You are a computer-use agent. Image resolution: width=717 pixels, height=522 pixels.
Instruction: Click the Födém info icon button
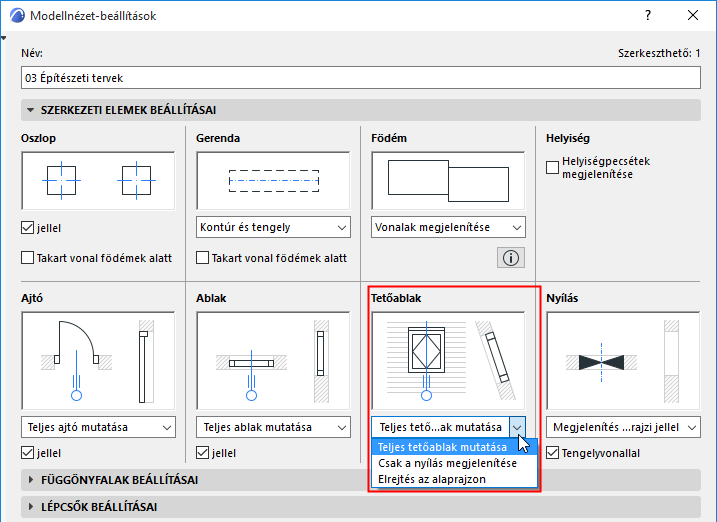511,258
